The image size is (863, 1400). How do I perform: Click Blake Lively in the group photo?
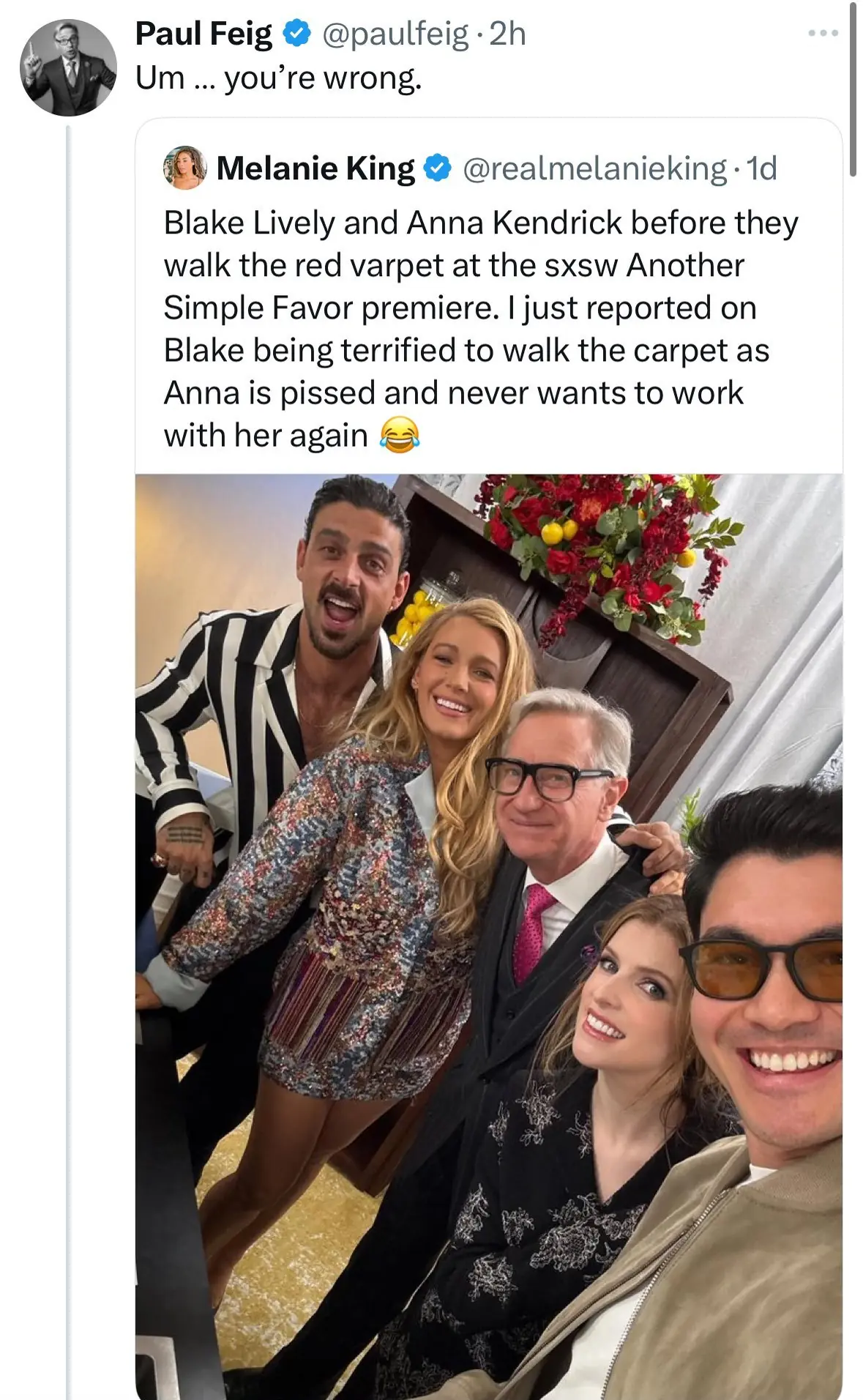pyautogui.click(x=461, y=674)
